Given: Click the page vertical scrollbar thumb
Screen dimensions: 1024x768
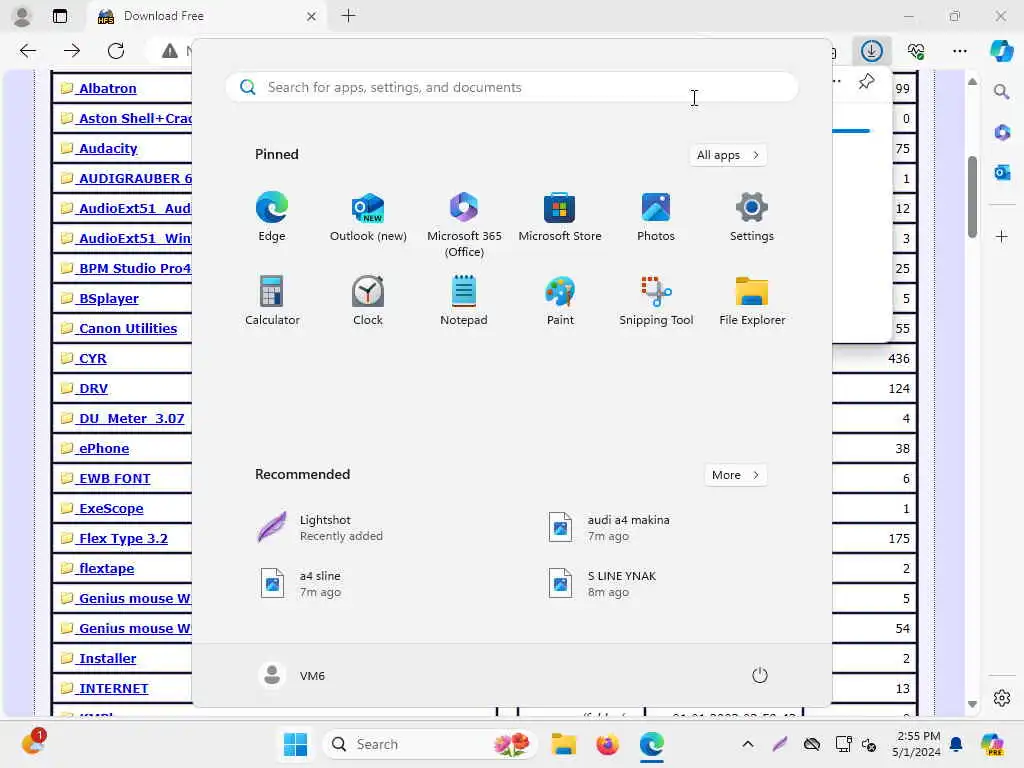Looking at the screenshot, I should pyautogui.click(x=972, y=196).
